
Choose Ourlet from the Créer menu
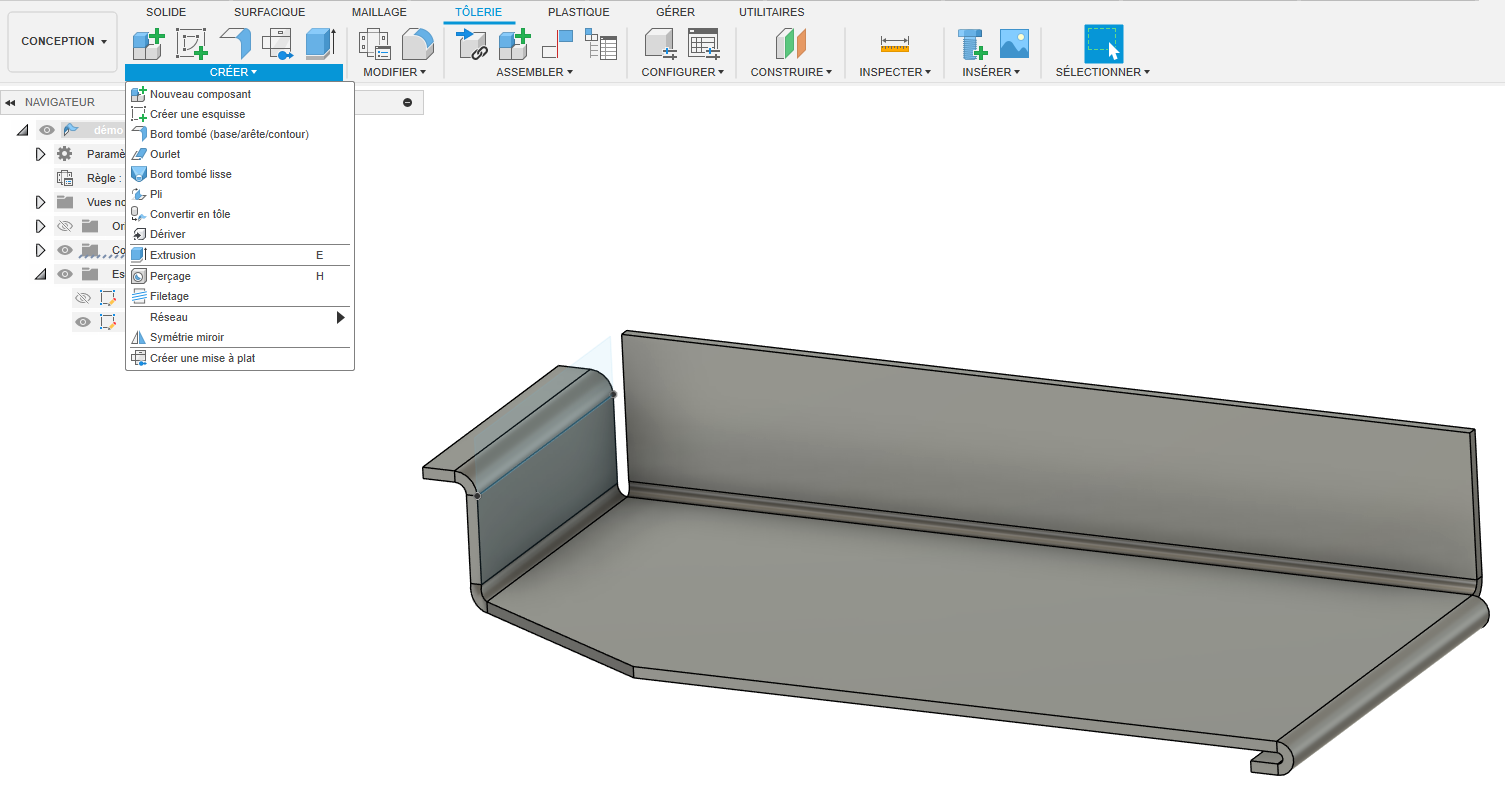[x=165, y=154]
